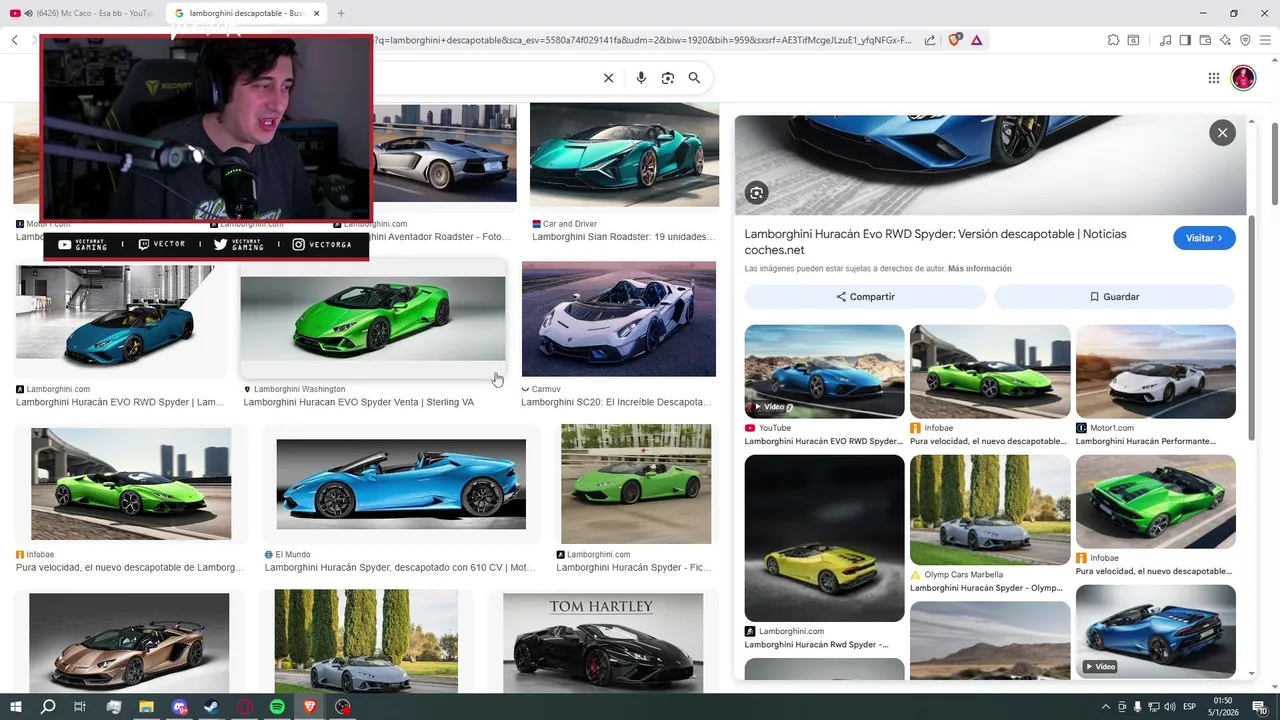The height and width of the screenshot is (720, 1280).
Task: Click the preview panel vertical scrollbar
Action: coord(1252,328)
